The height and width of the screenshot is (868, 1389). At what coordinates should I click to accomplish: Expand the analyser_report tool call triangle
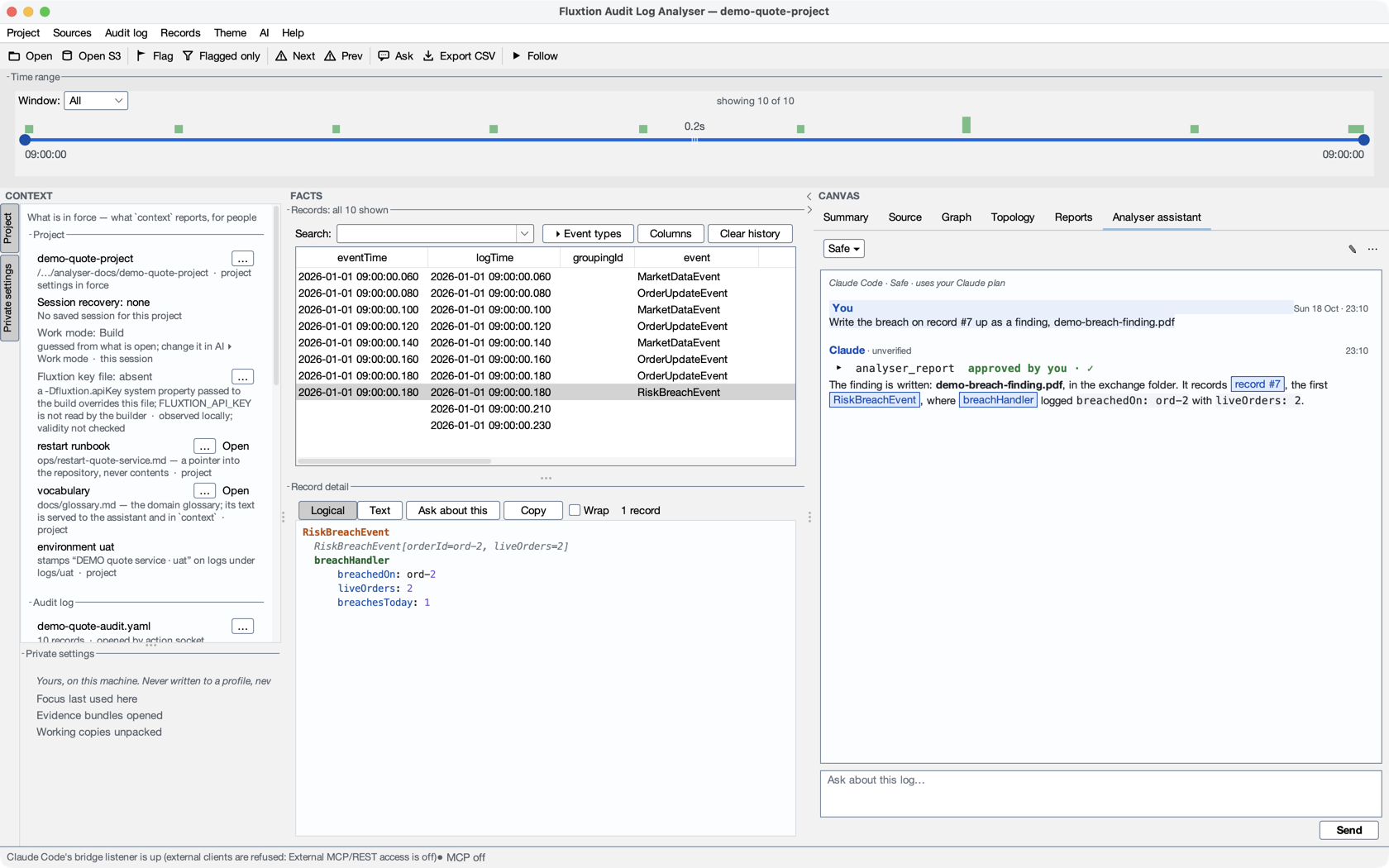tap(838, 368)
